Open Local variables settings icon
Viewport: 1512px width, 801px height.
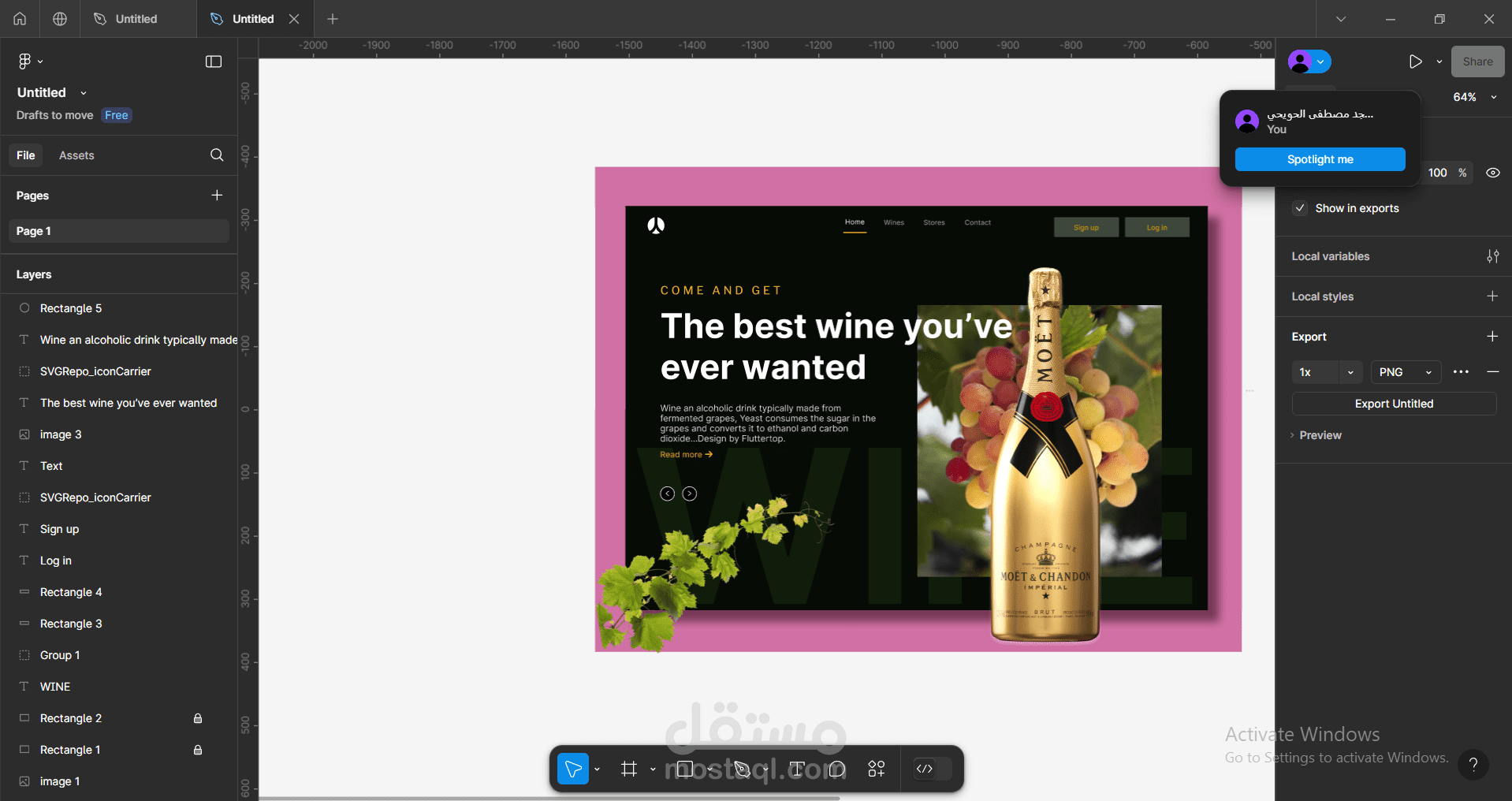pyautogui.click(x=1492, y=256)
